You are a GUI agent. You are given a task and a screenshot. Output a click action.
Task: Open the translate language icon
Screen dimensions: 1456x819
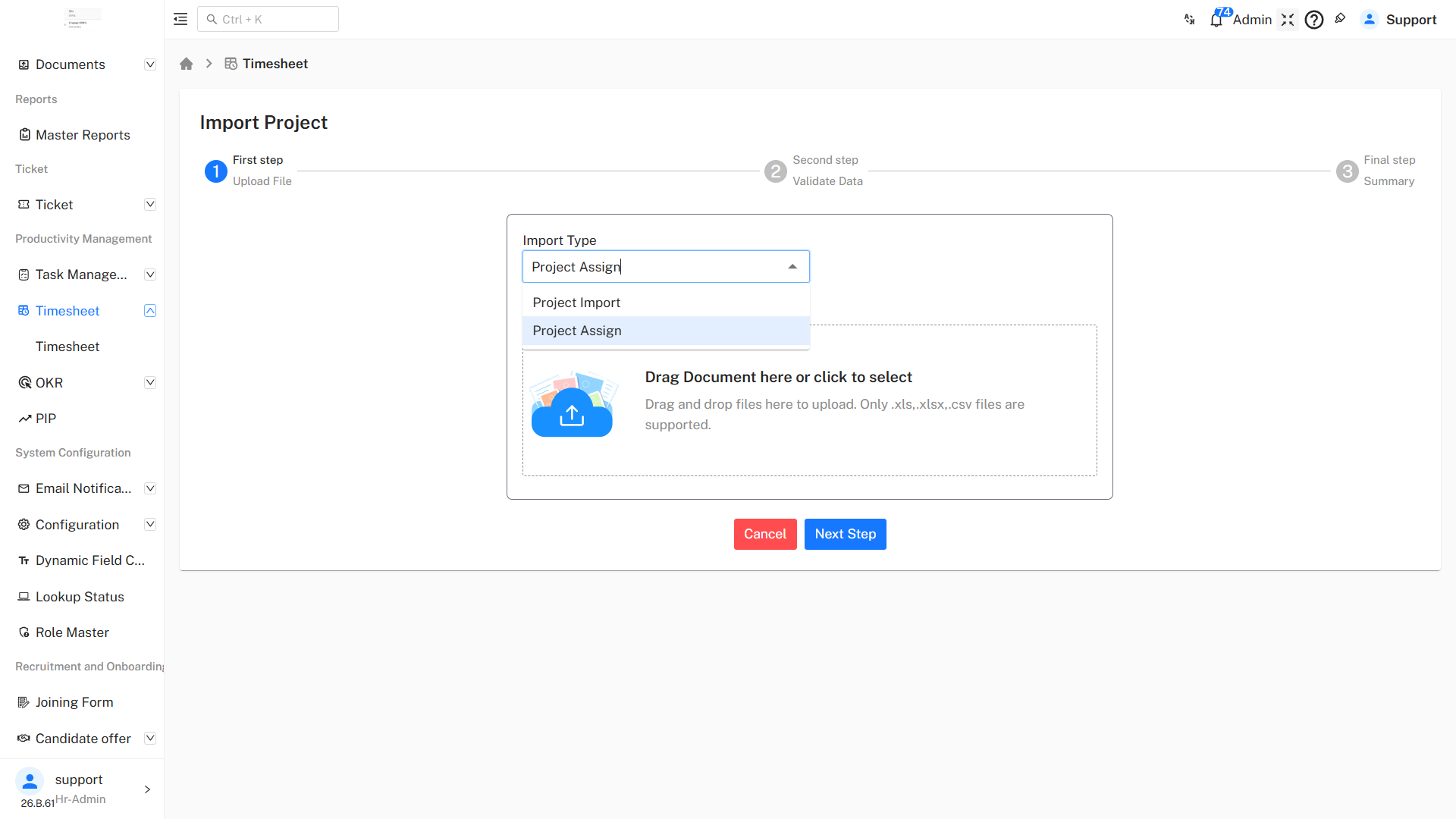click(x=1190, y=20)
